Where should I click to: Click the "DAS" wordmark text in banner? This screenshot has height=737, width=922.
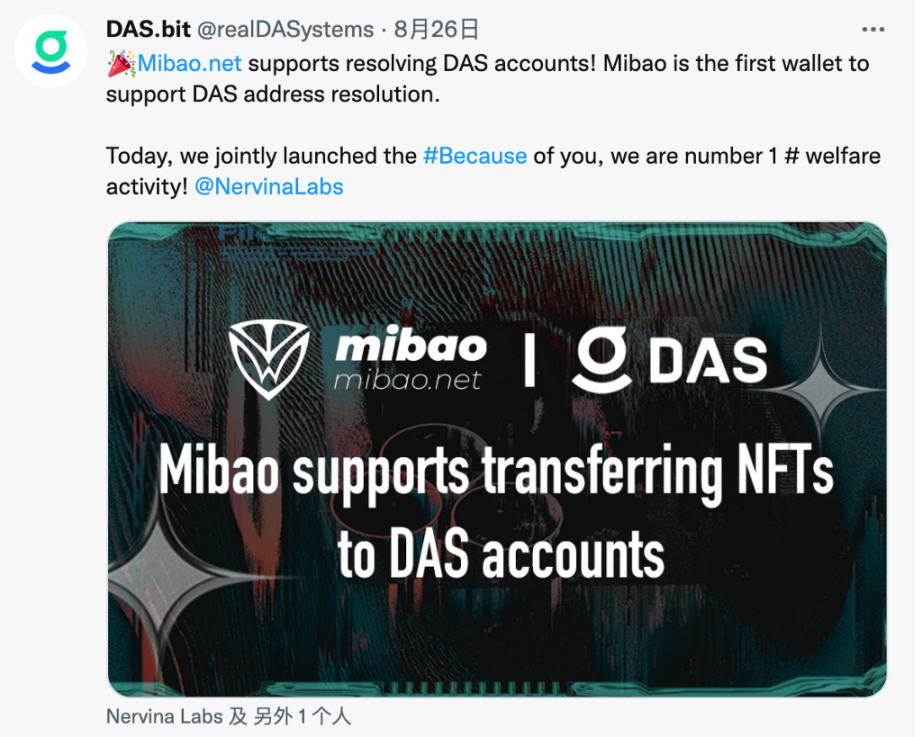click(x=708, y=361)
